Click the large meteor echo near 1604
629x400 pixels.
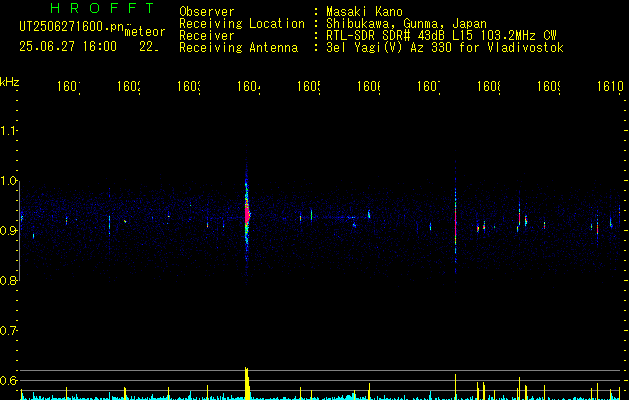point(247,215)
